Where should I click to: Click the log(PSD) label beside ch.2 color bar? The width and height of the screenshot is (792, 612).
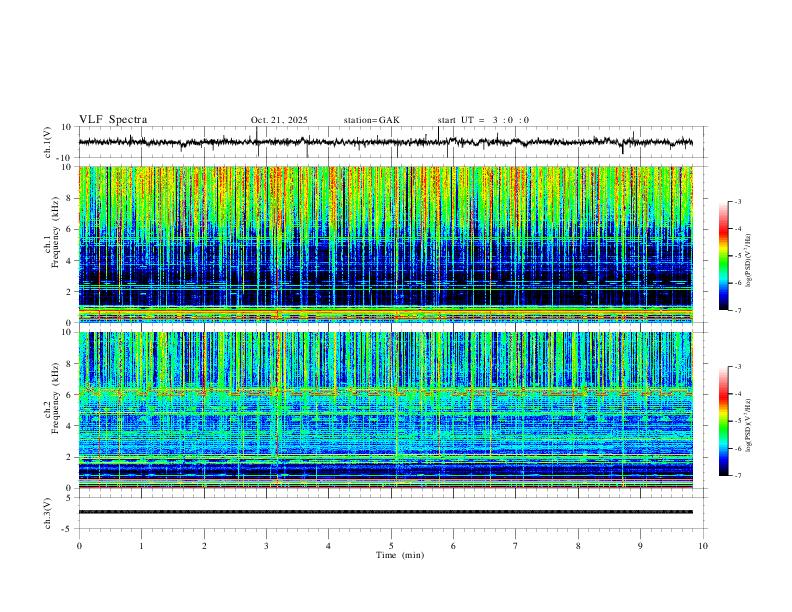click(x=749, y=425)
